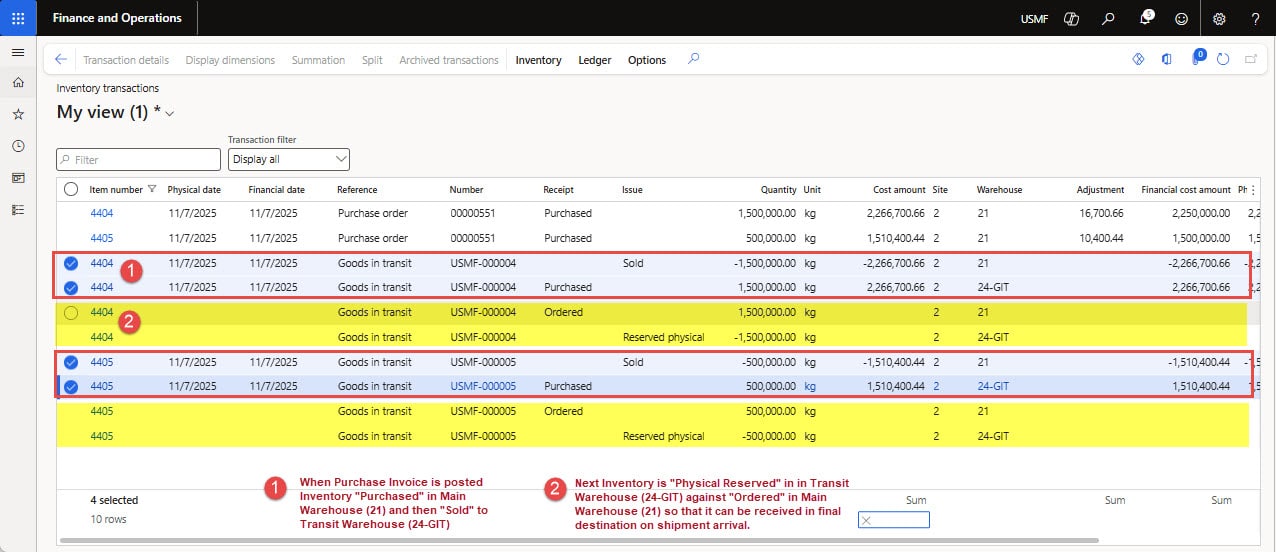Open Power Apps diamond icon
The image size is (1276, 552).
click(1138, 60)
